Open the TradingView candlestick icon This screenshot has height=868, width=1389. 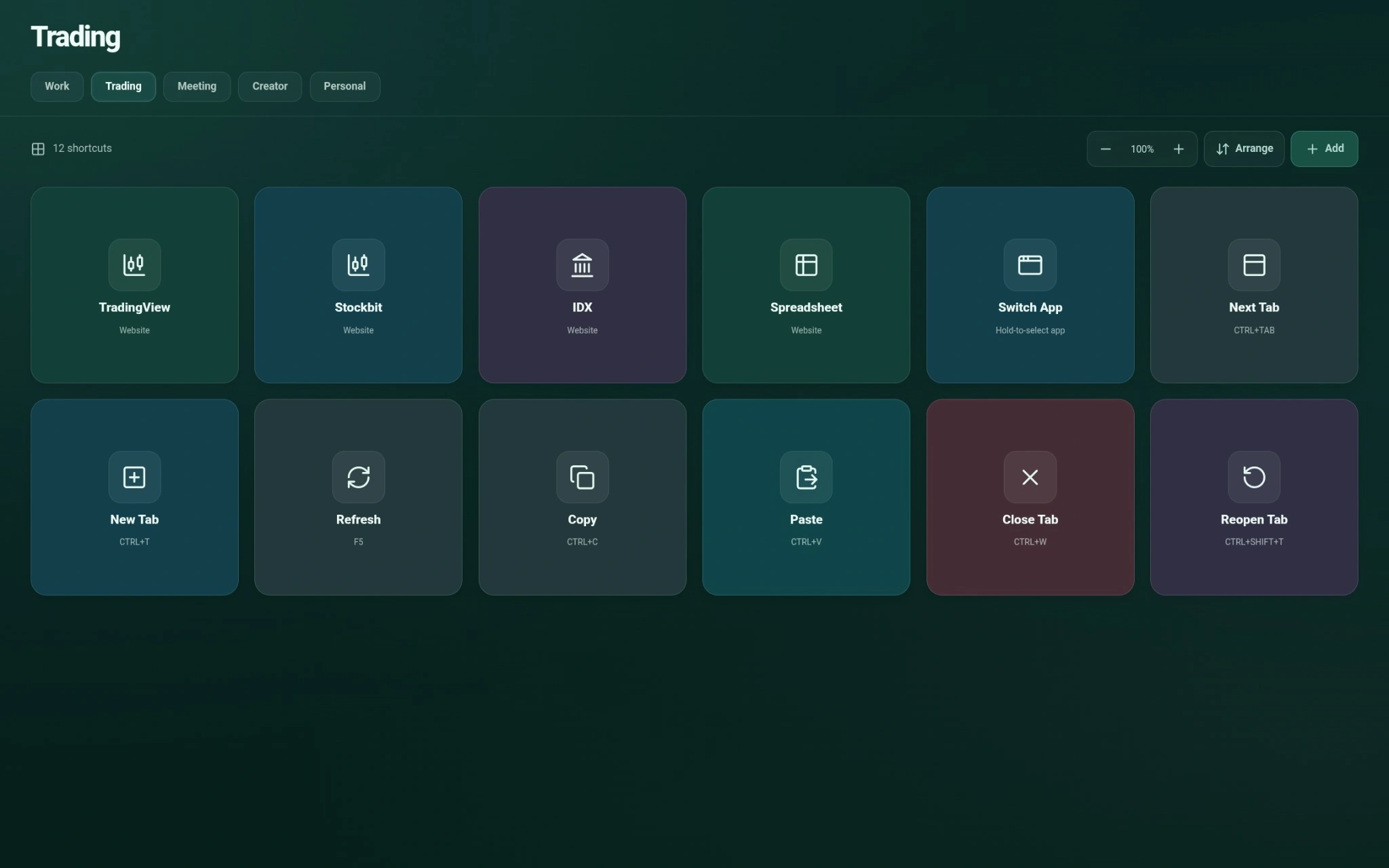[134, 264]
